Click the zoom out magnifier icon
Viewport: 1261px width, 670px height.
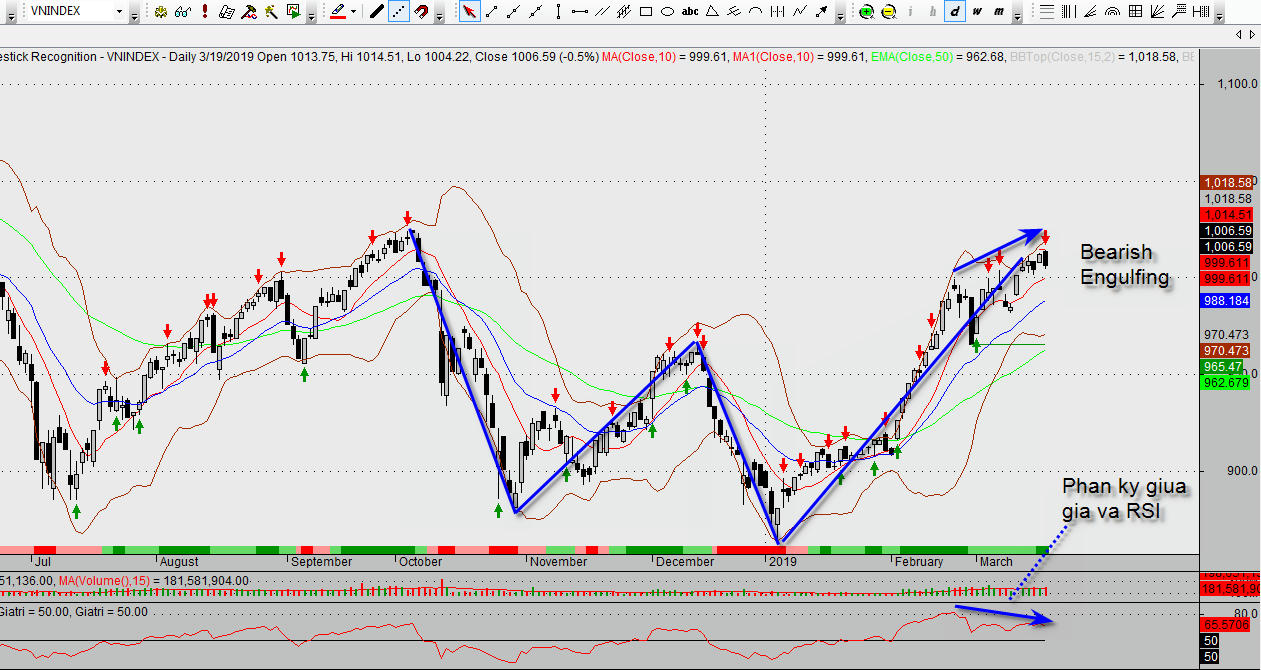[888, 12]
